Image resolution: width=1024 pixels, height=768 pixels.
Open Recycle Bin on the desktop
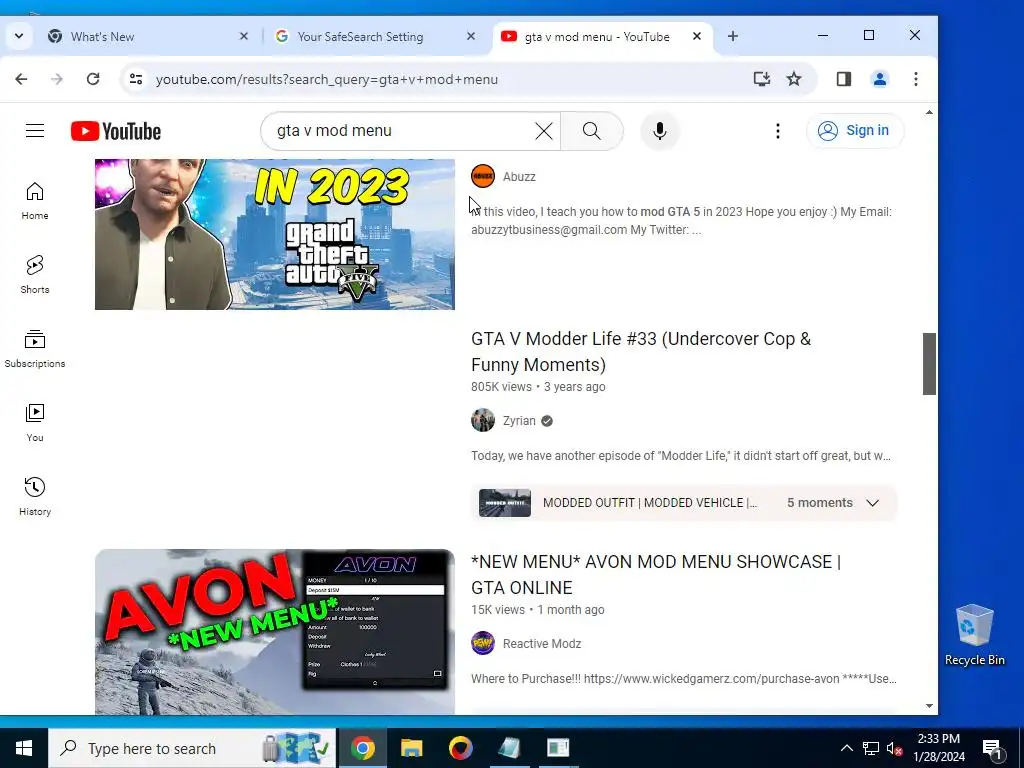click(x=974, y=635)
